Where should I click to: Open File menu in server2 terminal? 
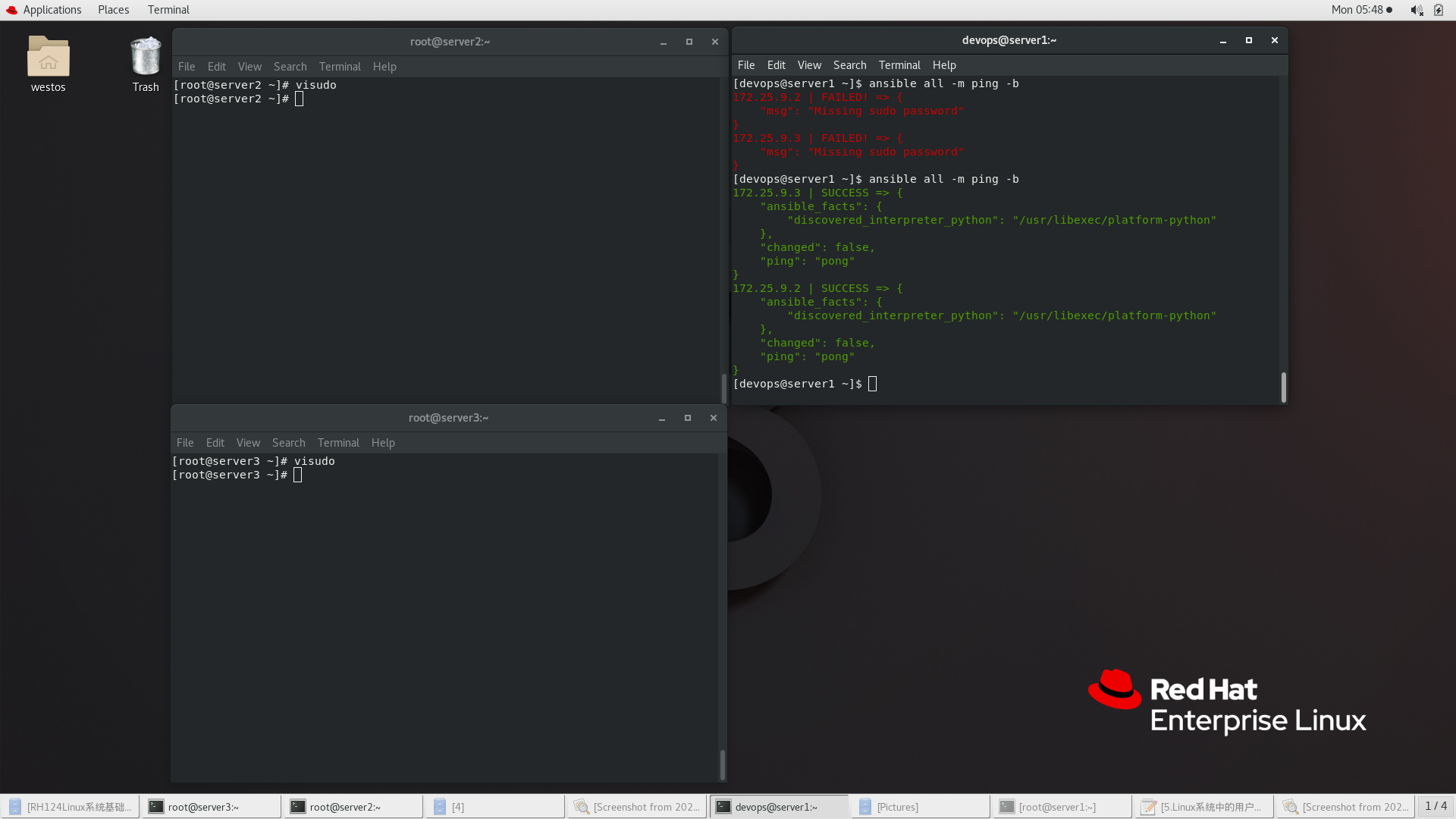187,67
